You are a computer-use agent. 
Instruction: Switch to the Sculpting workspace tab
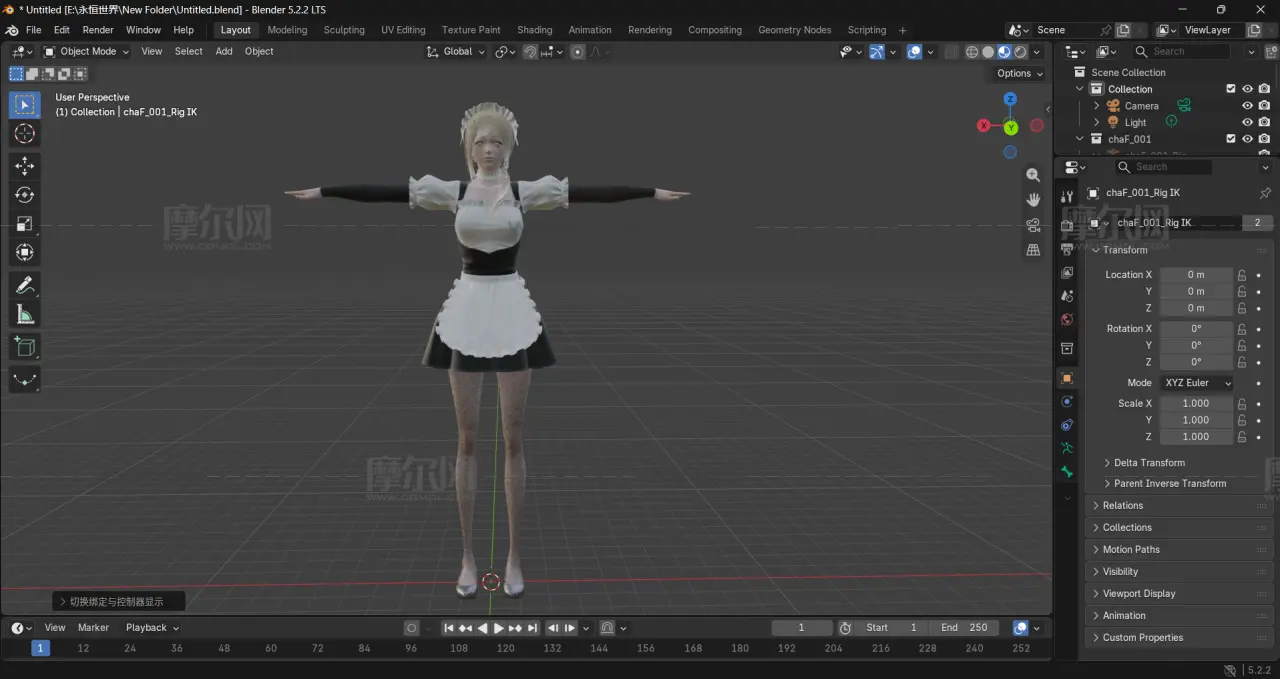click(344, 30)
